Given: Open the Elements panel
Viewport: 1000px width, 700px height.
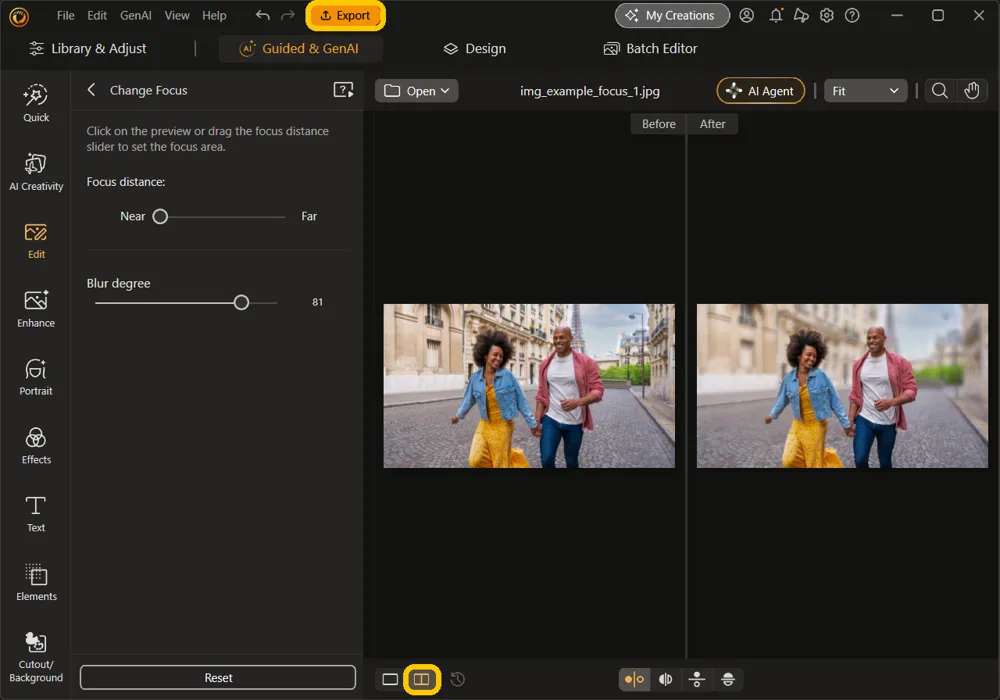Looking at the screenshot, I should tap(36, 582).
